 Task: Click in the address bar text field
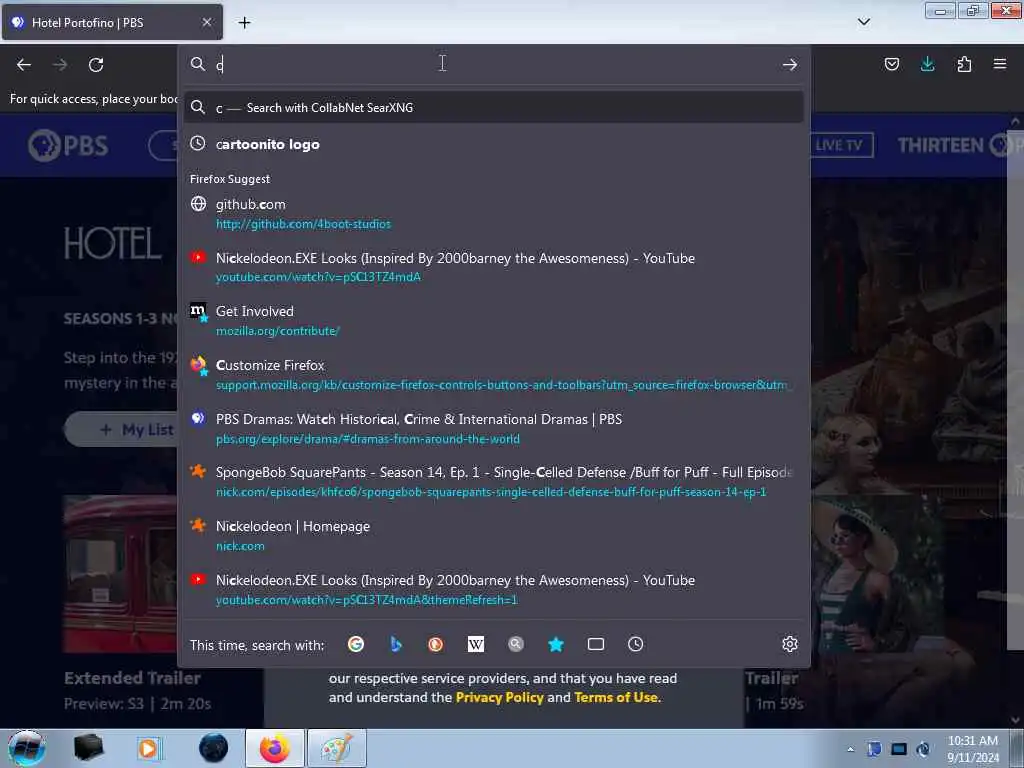(x=493, y=64)
